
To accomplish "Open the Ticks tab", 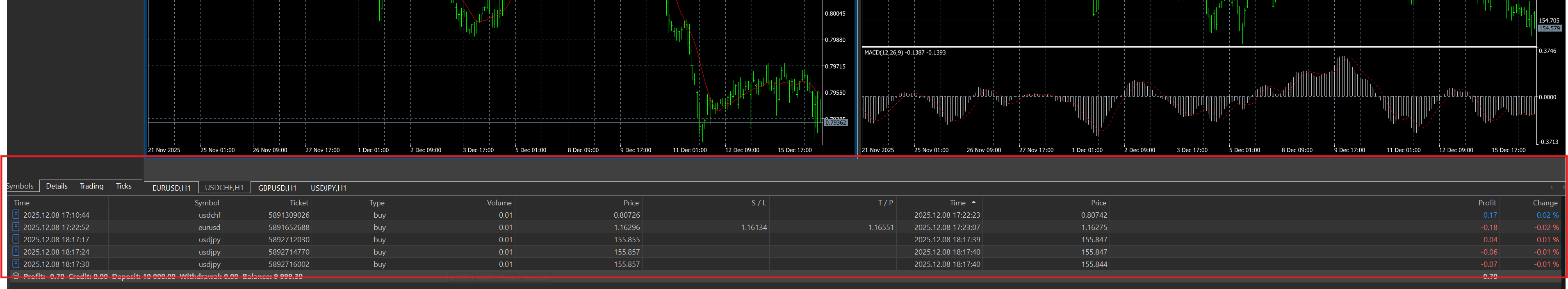I will pyautogui.click(x=123, y=186).
